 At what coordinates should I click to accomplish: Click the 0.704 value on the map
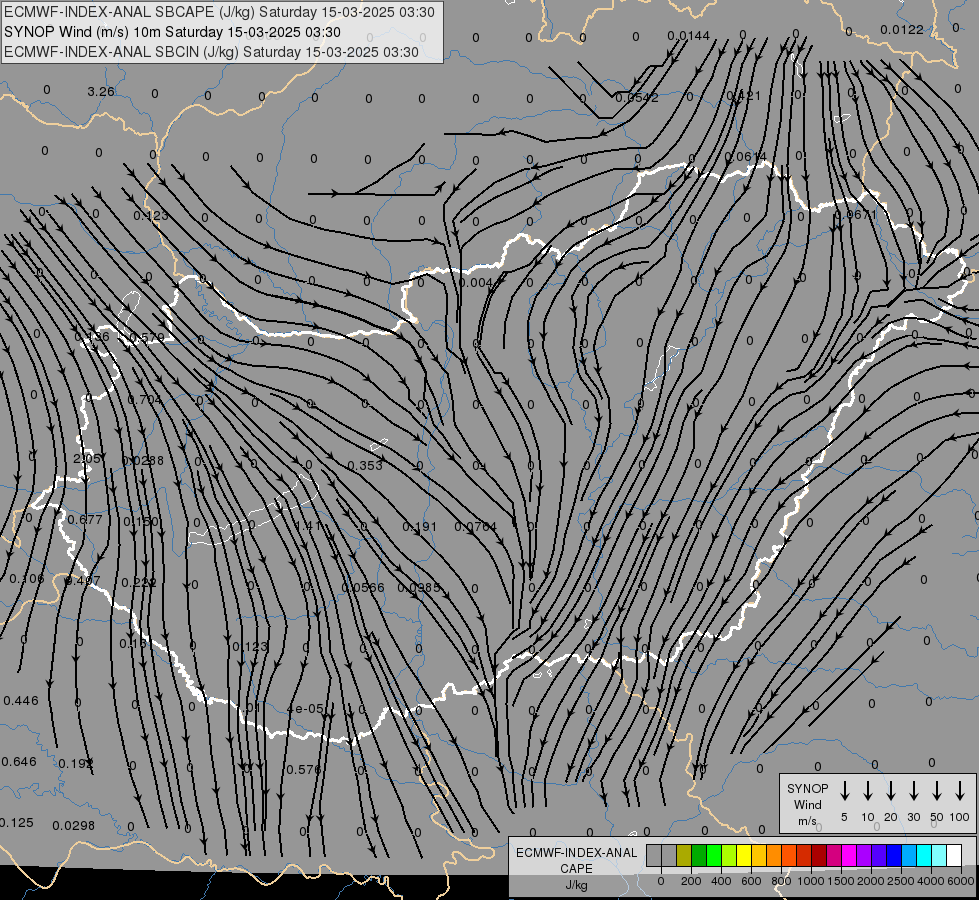click(x=145, y=399)
